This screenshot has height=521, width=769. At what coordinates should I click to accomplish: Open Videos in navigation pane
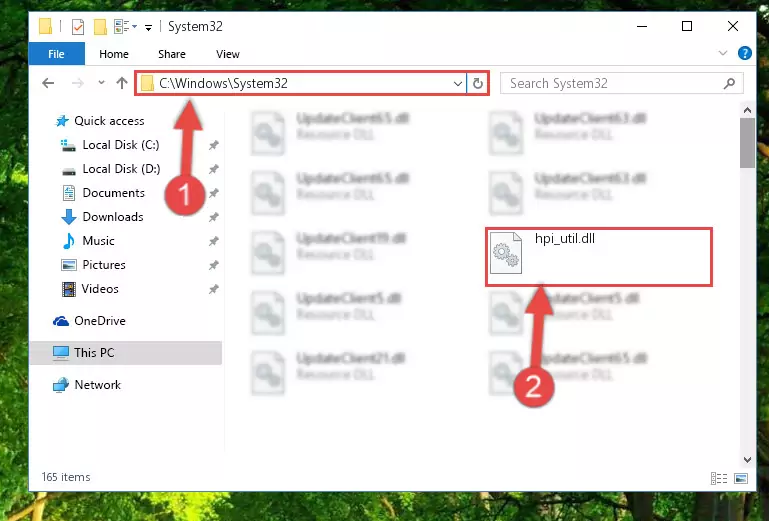(x=100, y=289)
